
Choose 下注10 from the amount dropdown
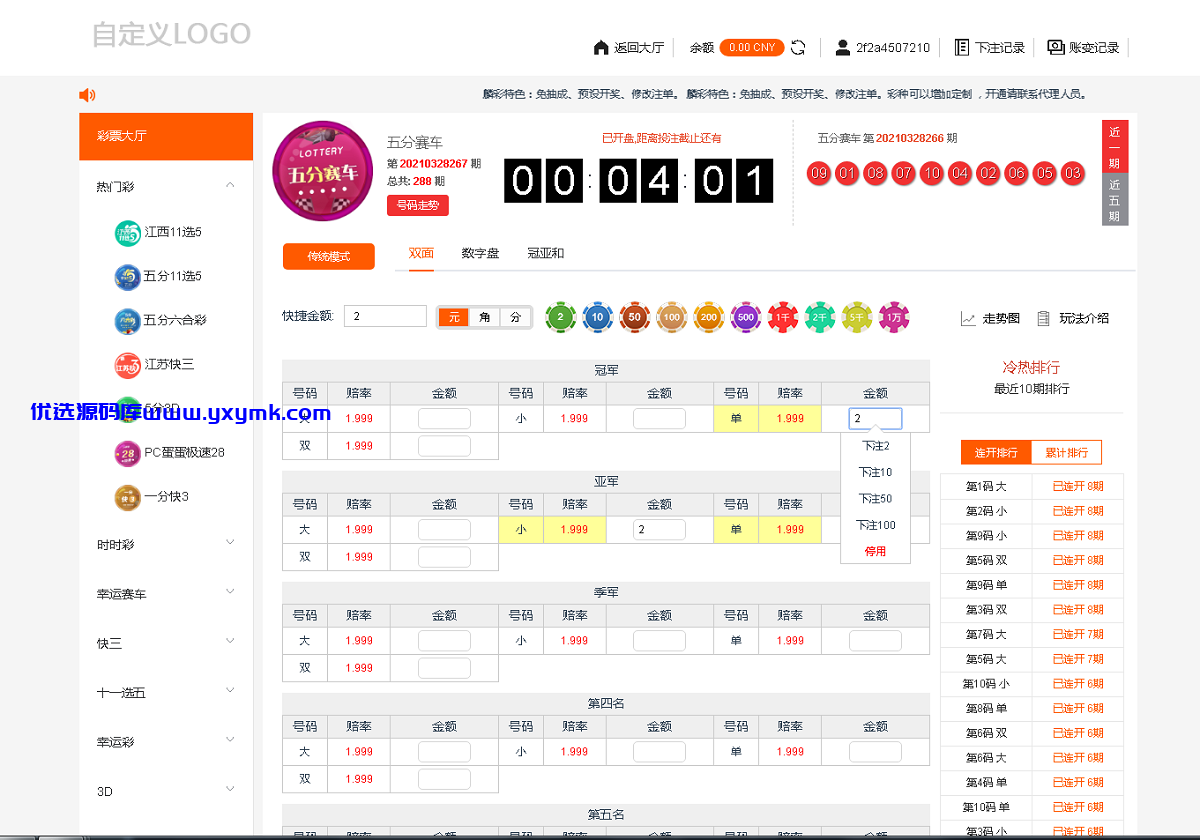point(876,472)
